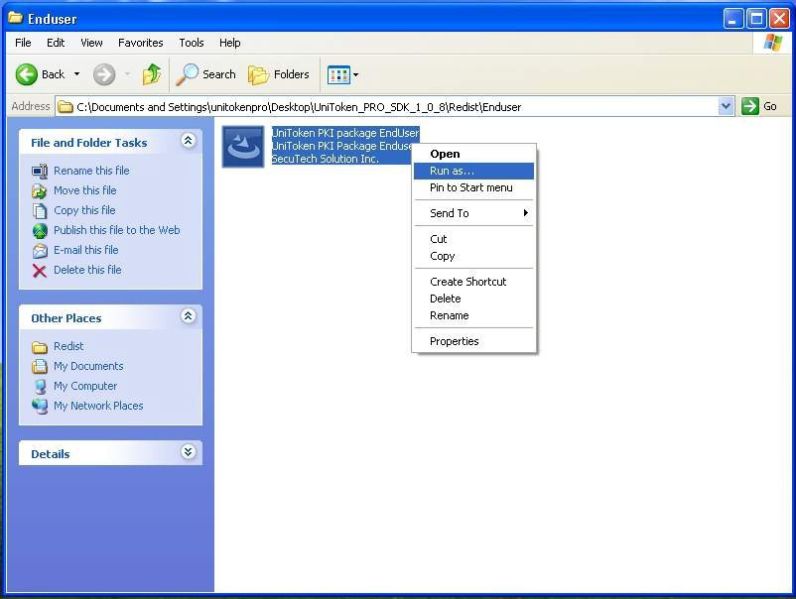Choose Run as... in the context menu
Image resolution: width=796 pixels, height=599 pixels.
click(x=474, y=171)
